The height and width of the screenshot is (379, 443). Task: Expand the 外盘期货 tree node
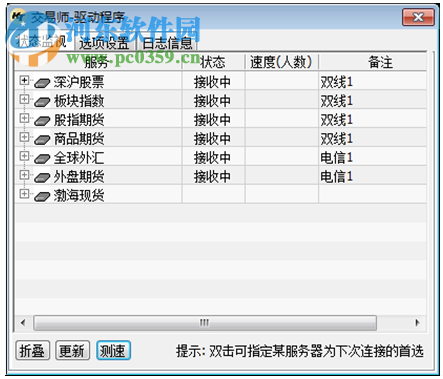point(24,175)
